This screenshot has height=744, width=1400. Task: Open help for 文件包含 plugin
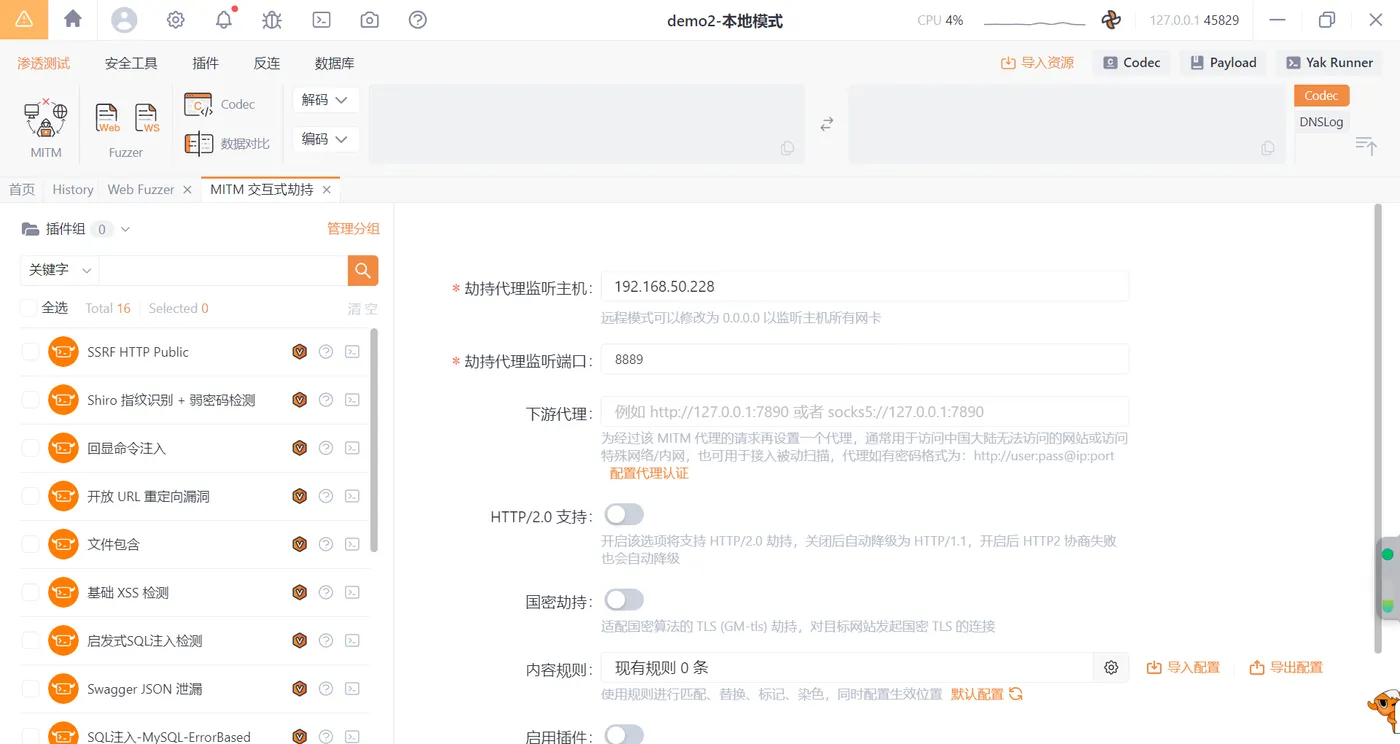click(x=326, y=544)
